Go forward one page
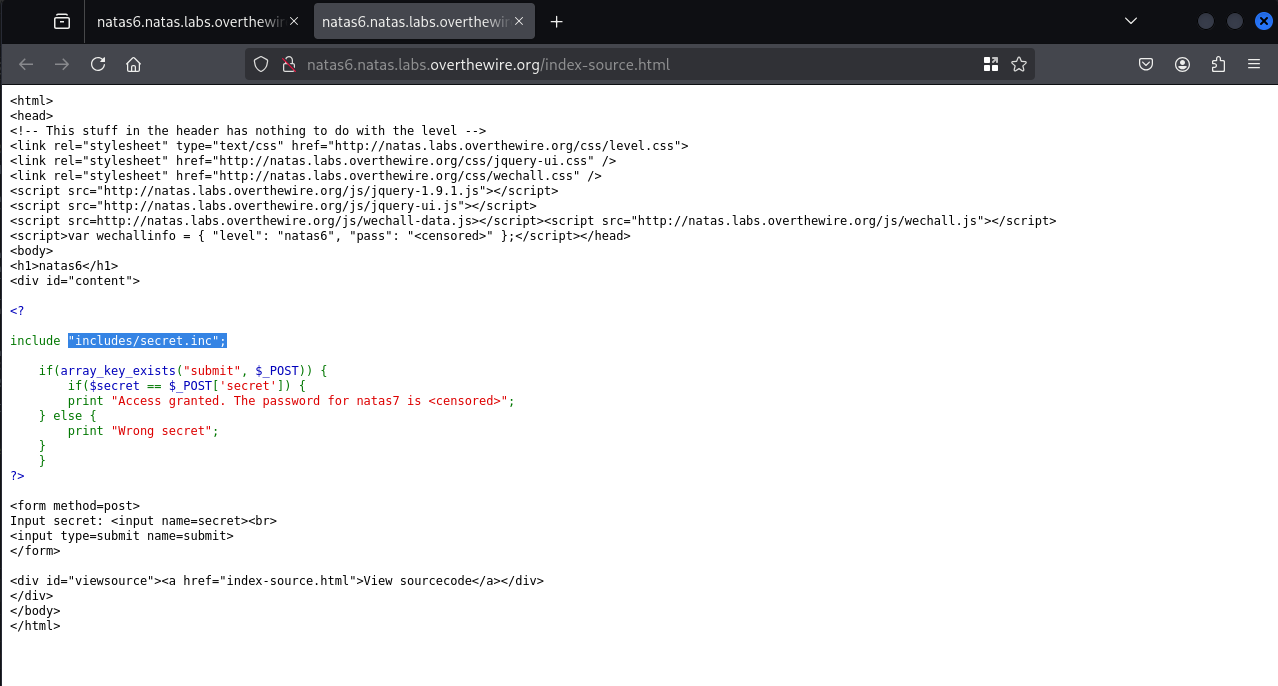1278x686 pixels. 62,64
